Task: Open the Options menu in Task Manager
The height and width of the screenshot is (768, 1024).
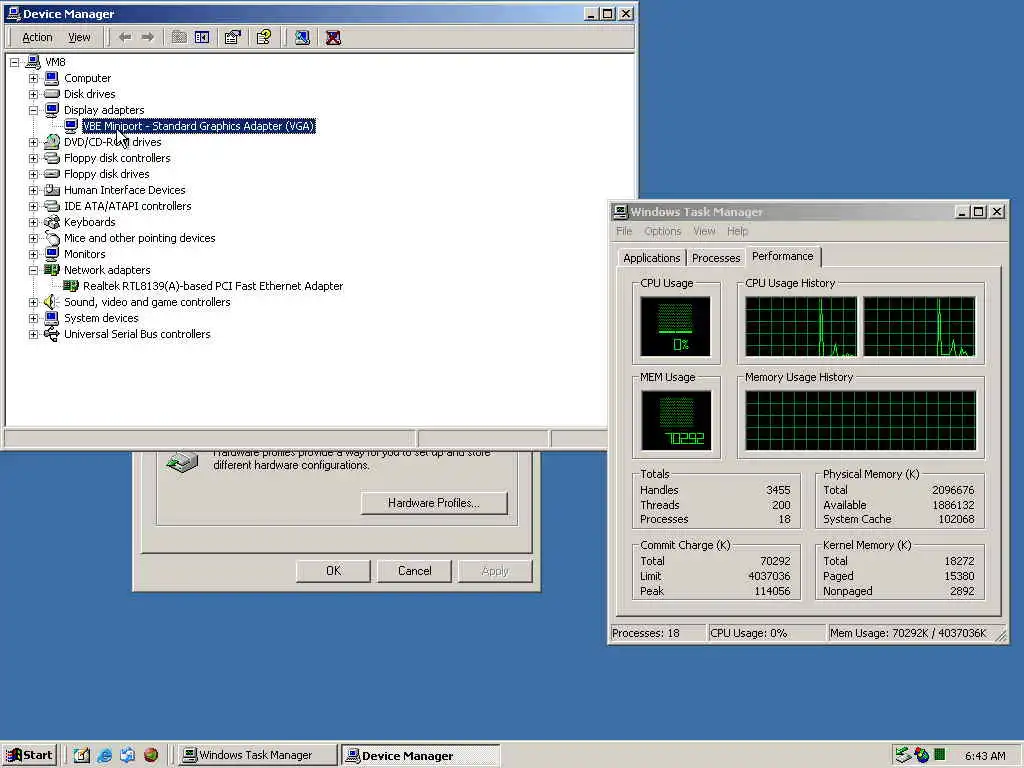Action: [x=662, y=231]
